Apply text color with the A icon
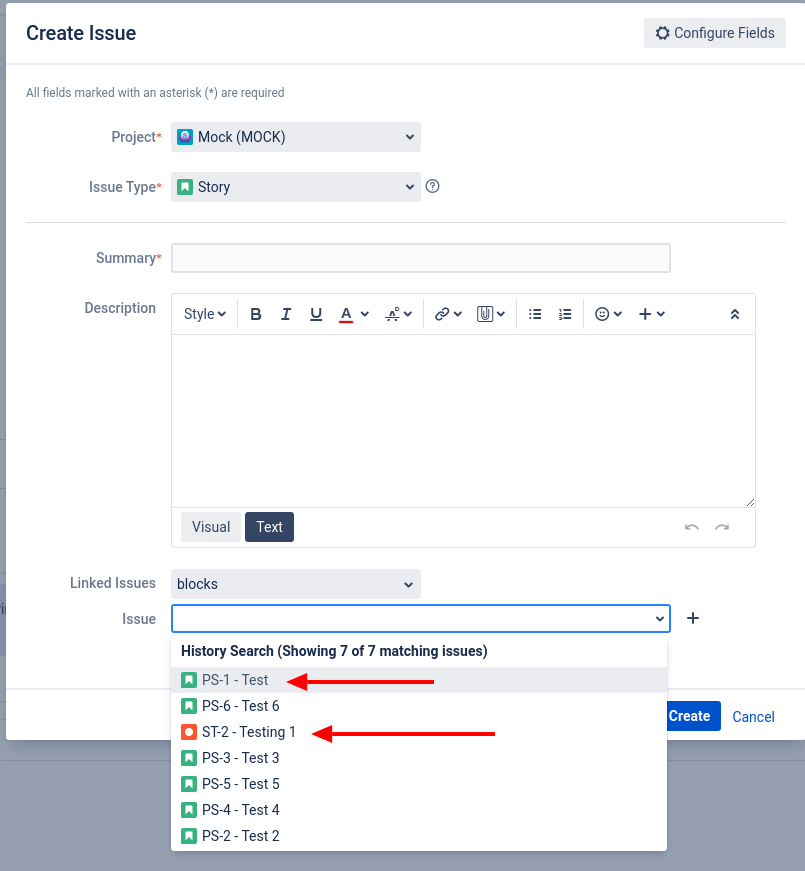This screenshot has width=805, height=871. tap(346, 314)
